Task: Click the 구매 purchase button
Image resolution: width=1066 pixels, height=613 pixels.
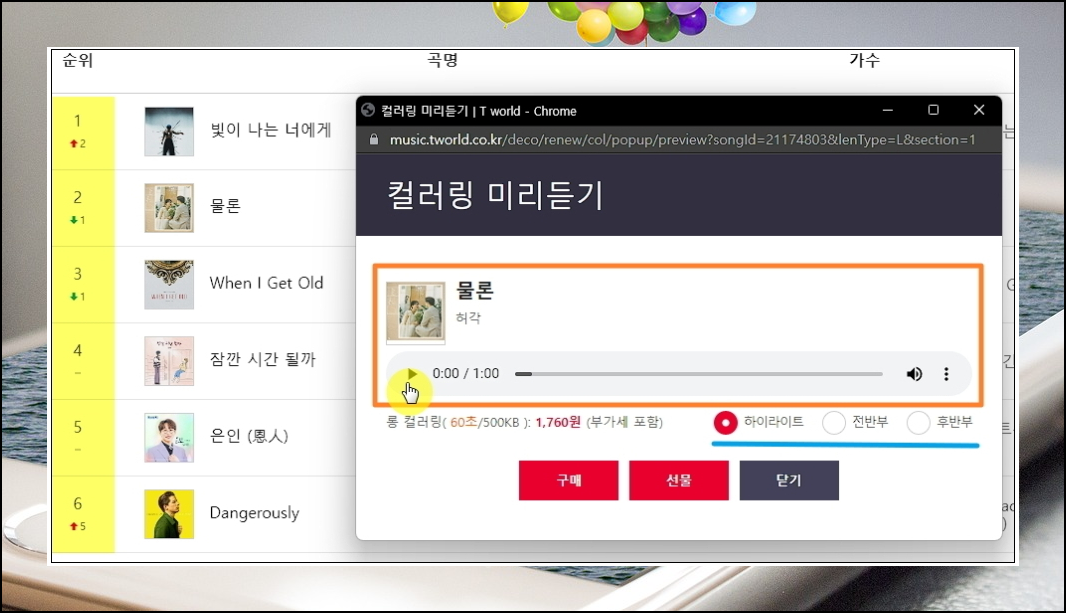Action: (x=568, y=480)
